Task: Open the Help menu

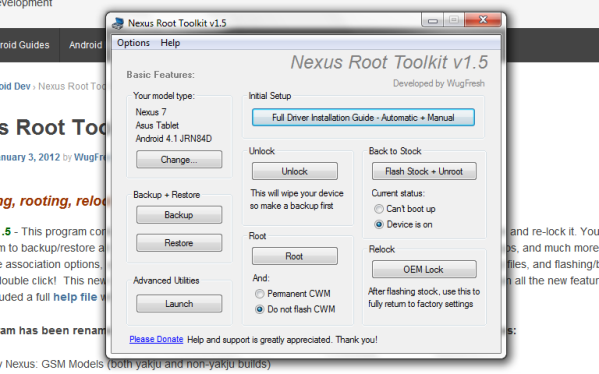Action: 170,43
